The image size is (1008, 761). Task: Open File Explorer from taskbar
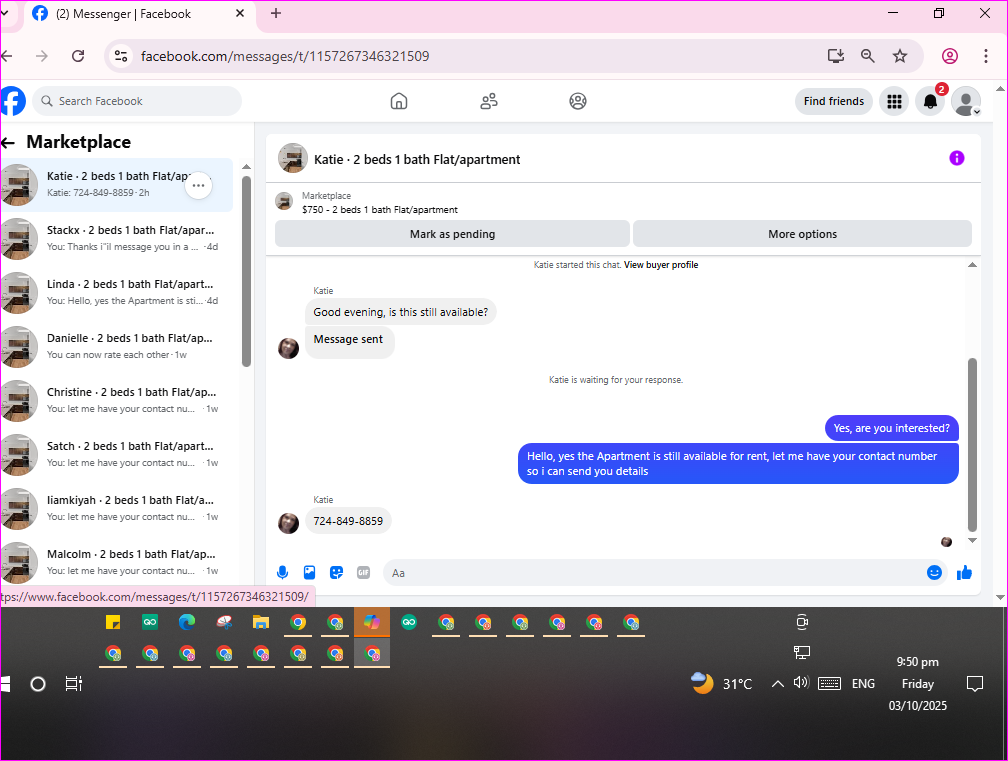260,622
